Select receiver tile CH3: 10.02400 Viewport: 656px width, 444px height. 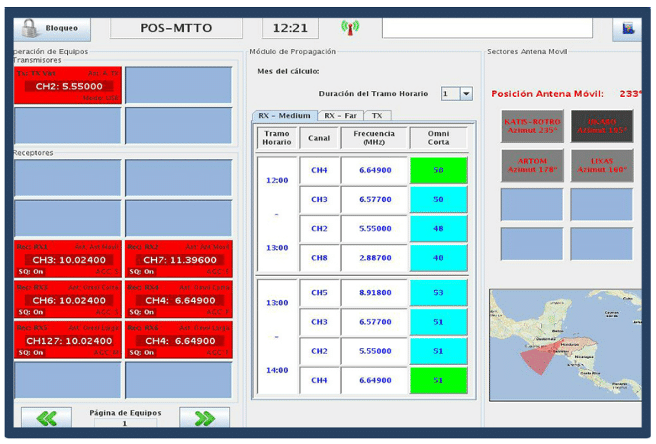pyautogui.click(x=66, y=259)
